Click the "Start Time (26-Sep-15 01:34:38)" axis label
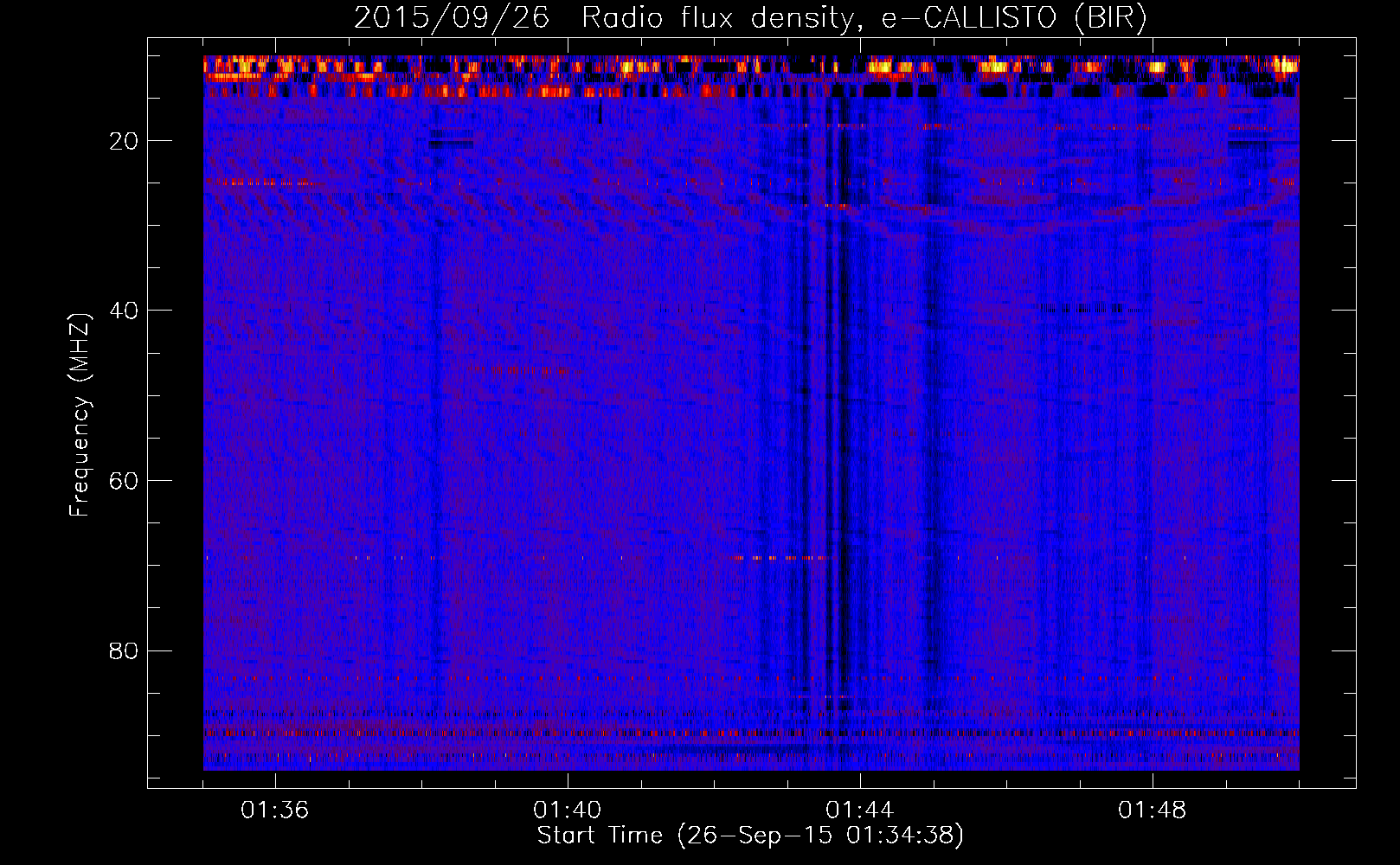1400x865 pixels. pyautogui.click(x=750, y=836)
